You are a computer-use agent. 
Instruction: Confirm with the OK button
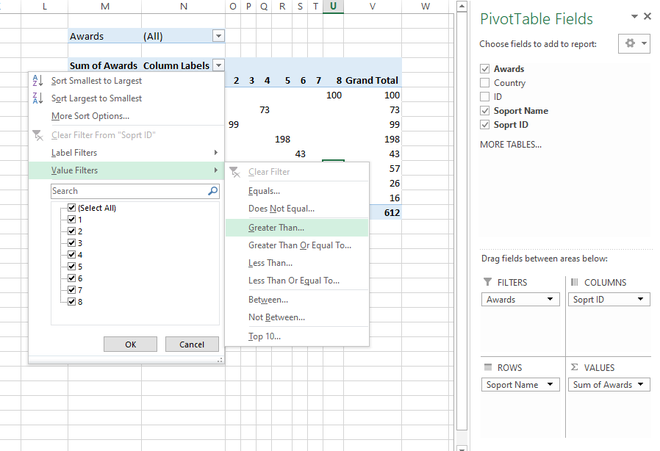[x=130, y=344]
